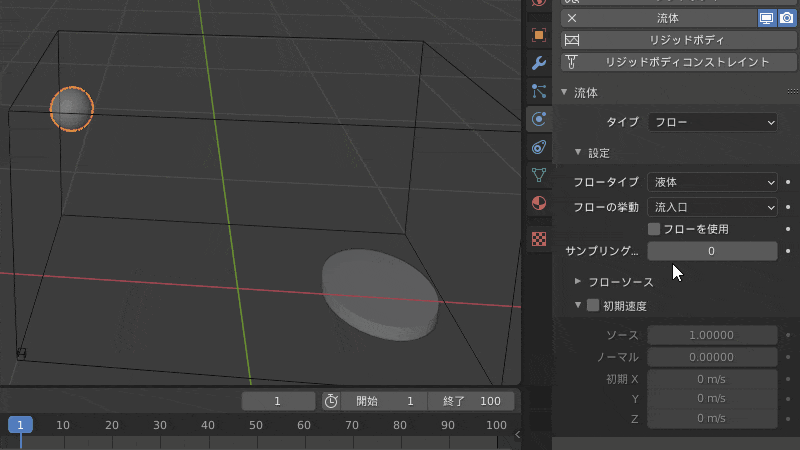Animate フローを使用 property dot
The image size is (800, 450).
[x=788, y=229]
